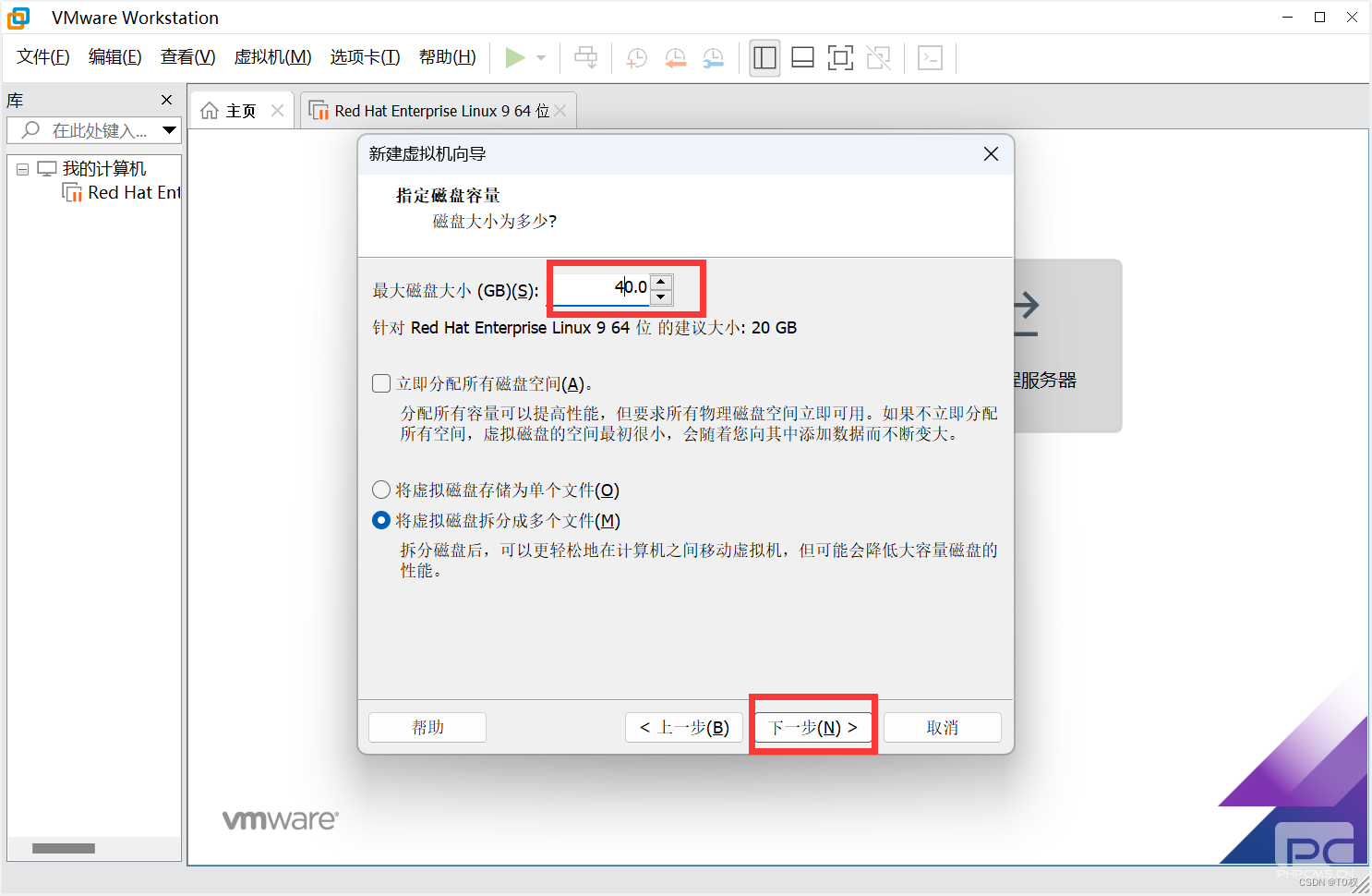Close the Red Hat Enterprise Linux 9 tab
Screen dimensions: 1372x896
(x=560, y=110)
